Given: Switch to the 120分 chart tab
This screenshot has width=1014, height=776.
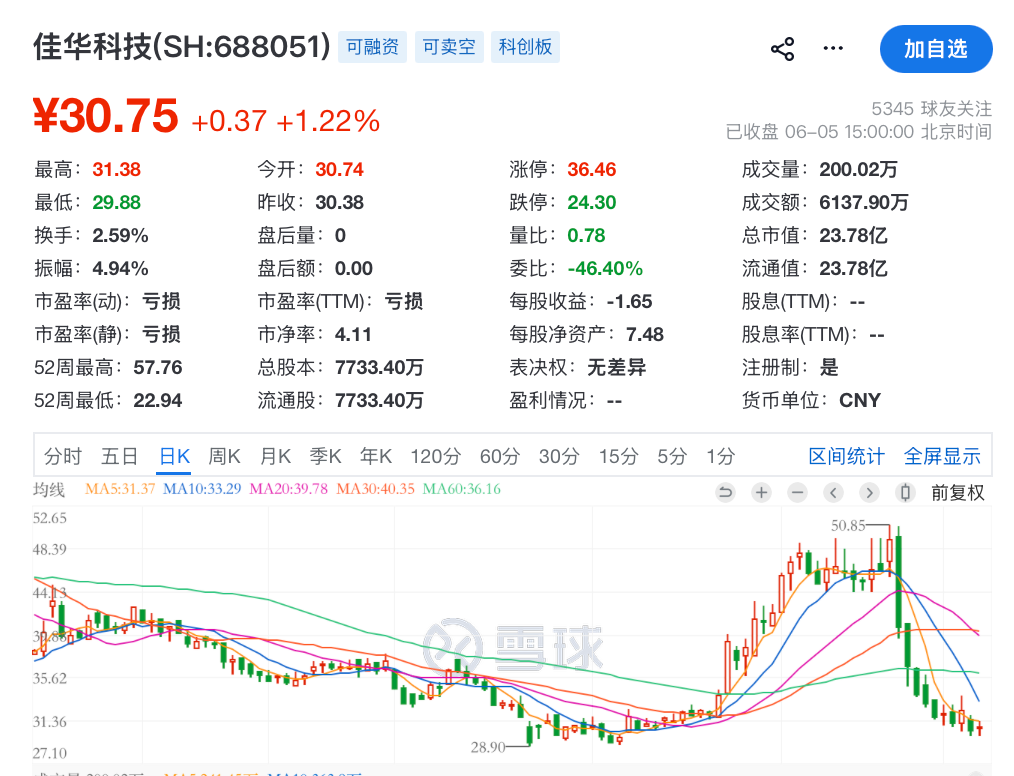Looking at the screenshot, I should (x=435, y=457).
